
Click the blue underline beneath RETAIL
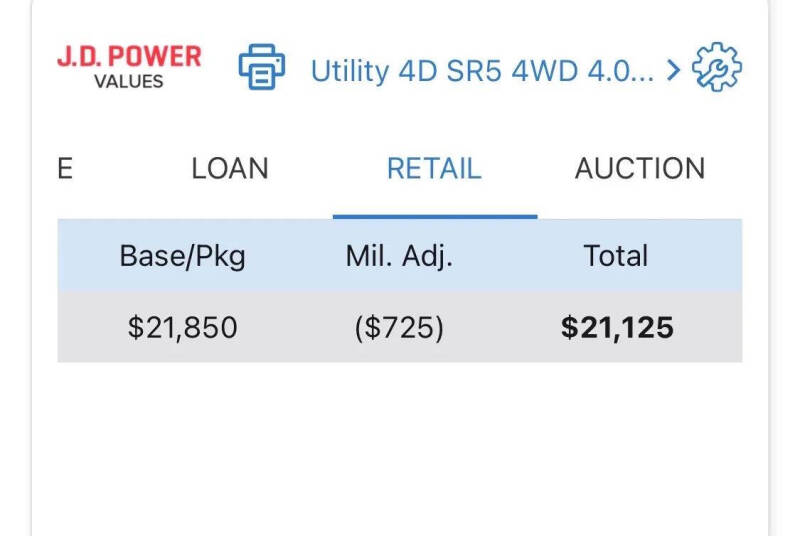(x=434, y=216)
